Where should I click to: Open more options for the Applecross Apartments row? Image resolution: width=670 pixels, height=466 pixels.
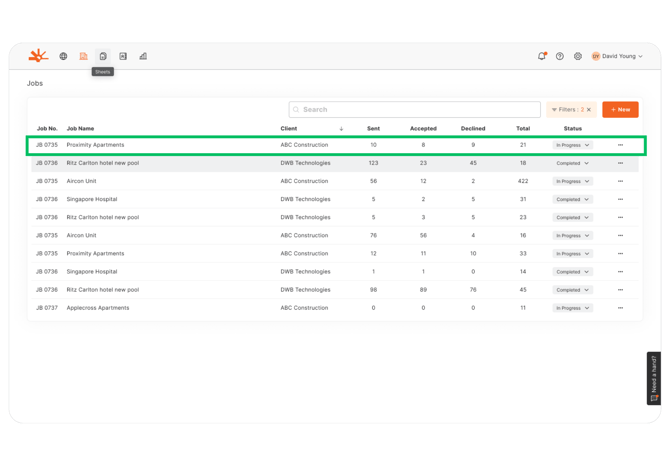(x=620, y=308)
